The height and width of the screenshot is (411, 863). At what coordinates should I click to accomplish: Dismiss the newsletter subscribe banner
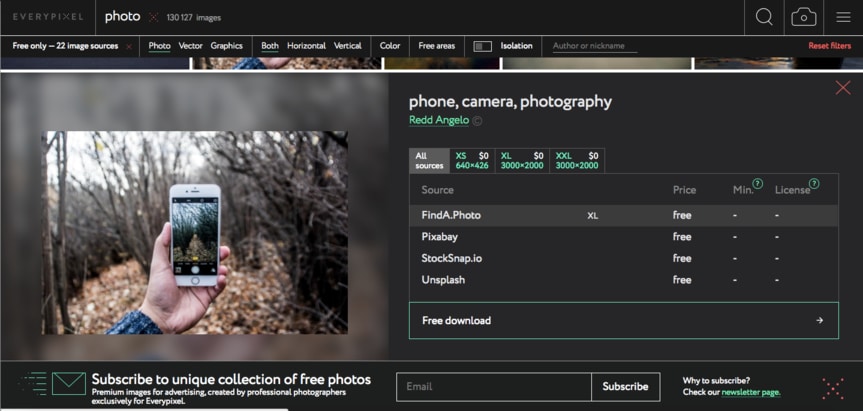coord(832,387)
